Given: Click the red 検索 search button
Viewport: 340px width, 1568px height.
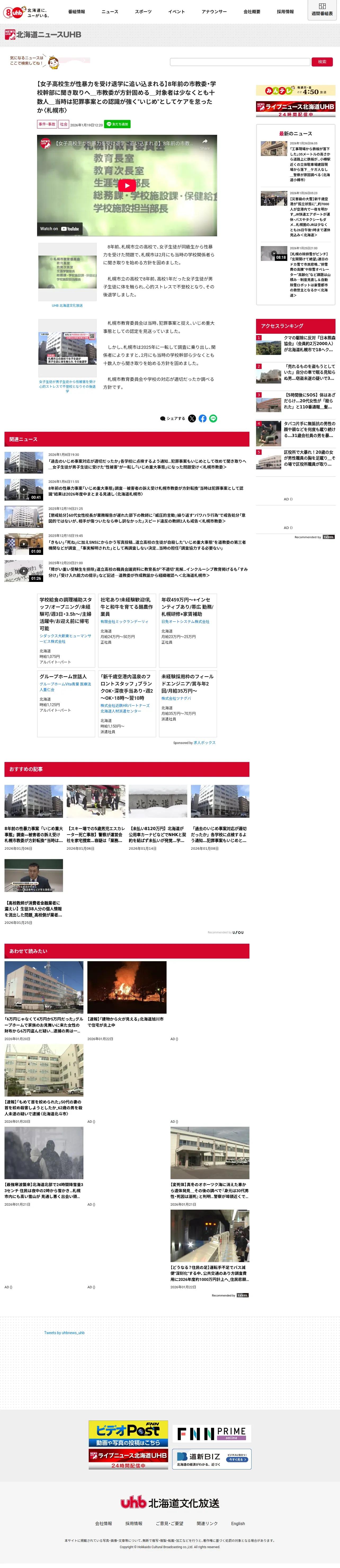Looking at the screenshot, I should [322, 61].
